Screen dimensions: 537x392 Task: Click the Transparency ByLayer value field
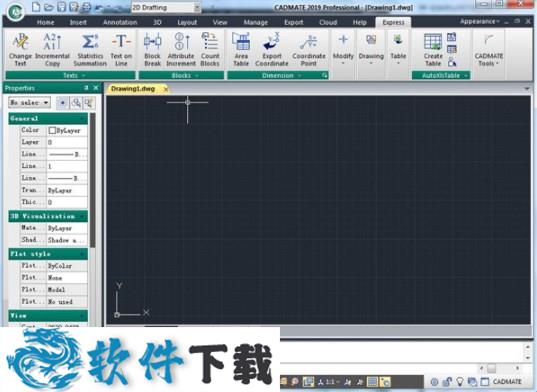click(67, 190)
